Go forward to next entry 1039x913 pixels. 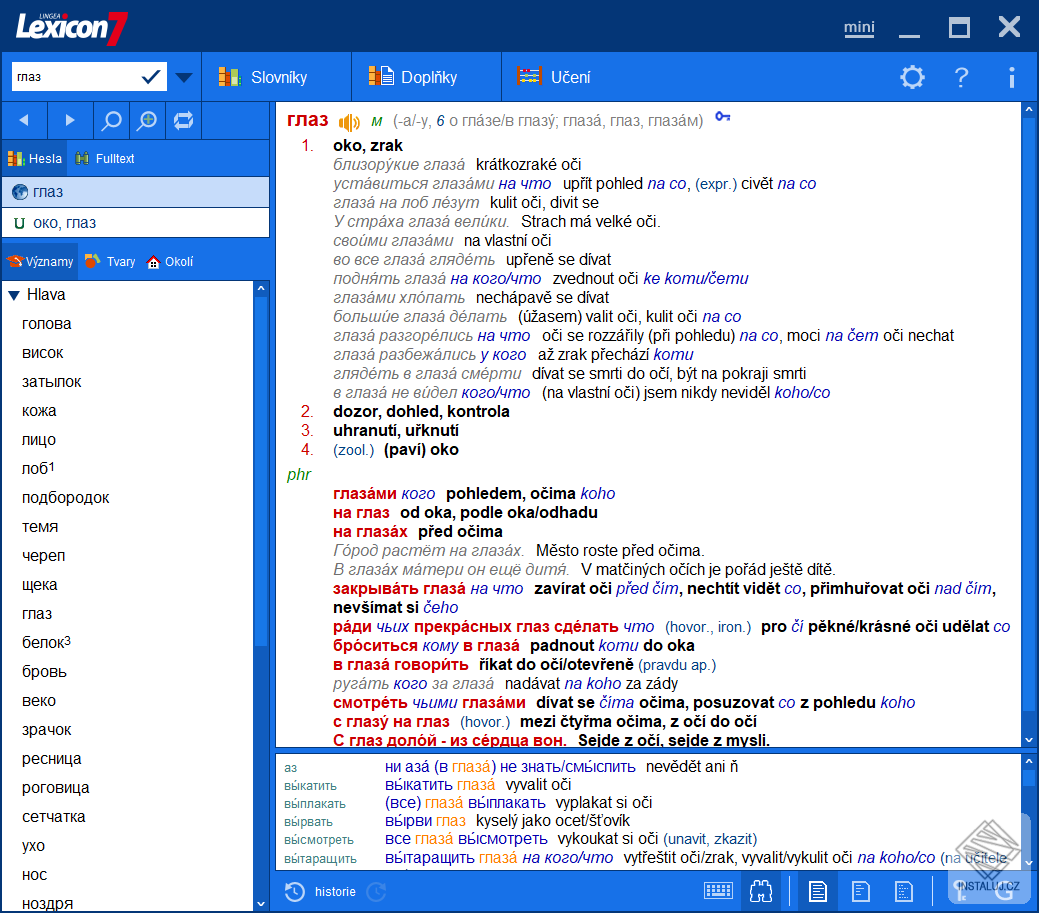coord(69,120)
